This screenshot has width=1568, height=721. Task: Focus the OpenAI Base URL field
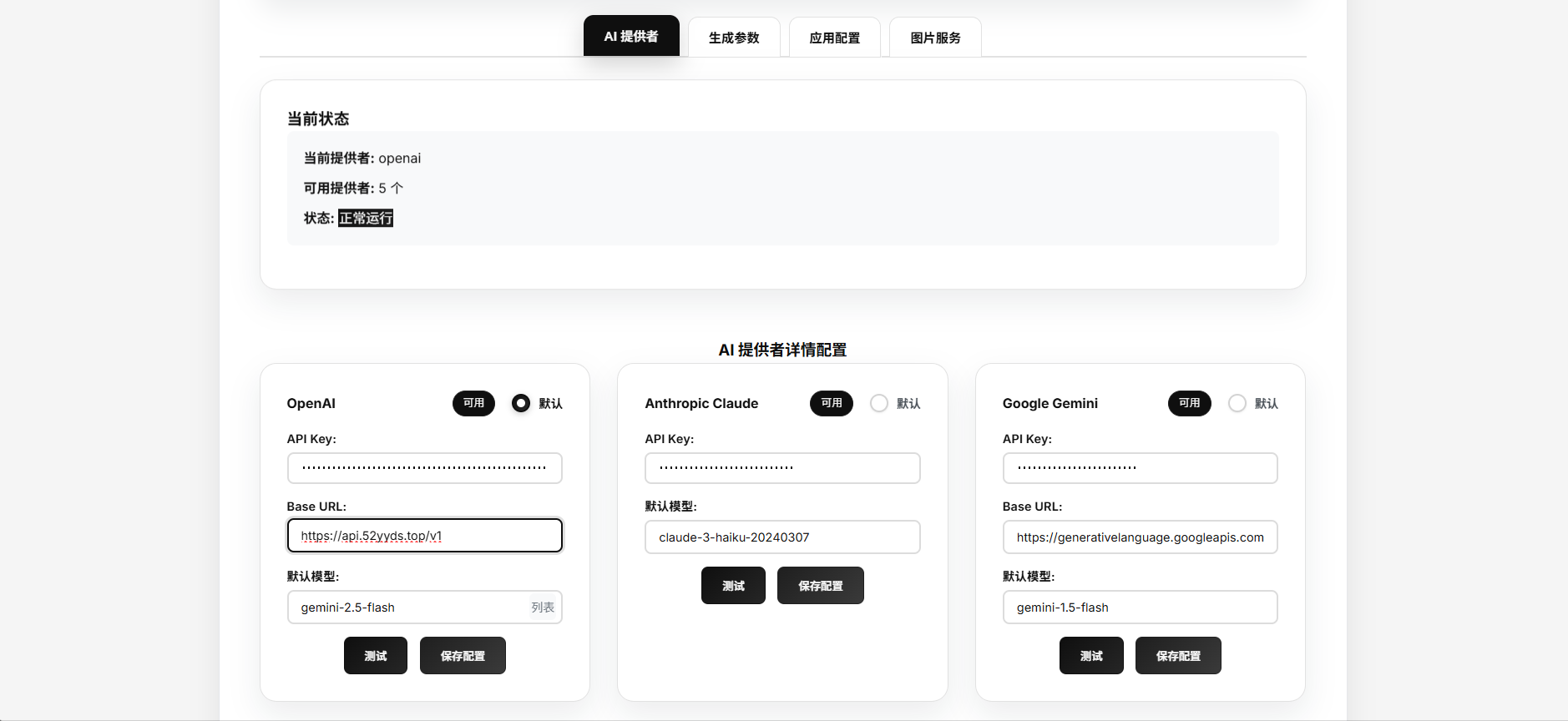[x=424, y=536]
